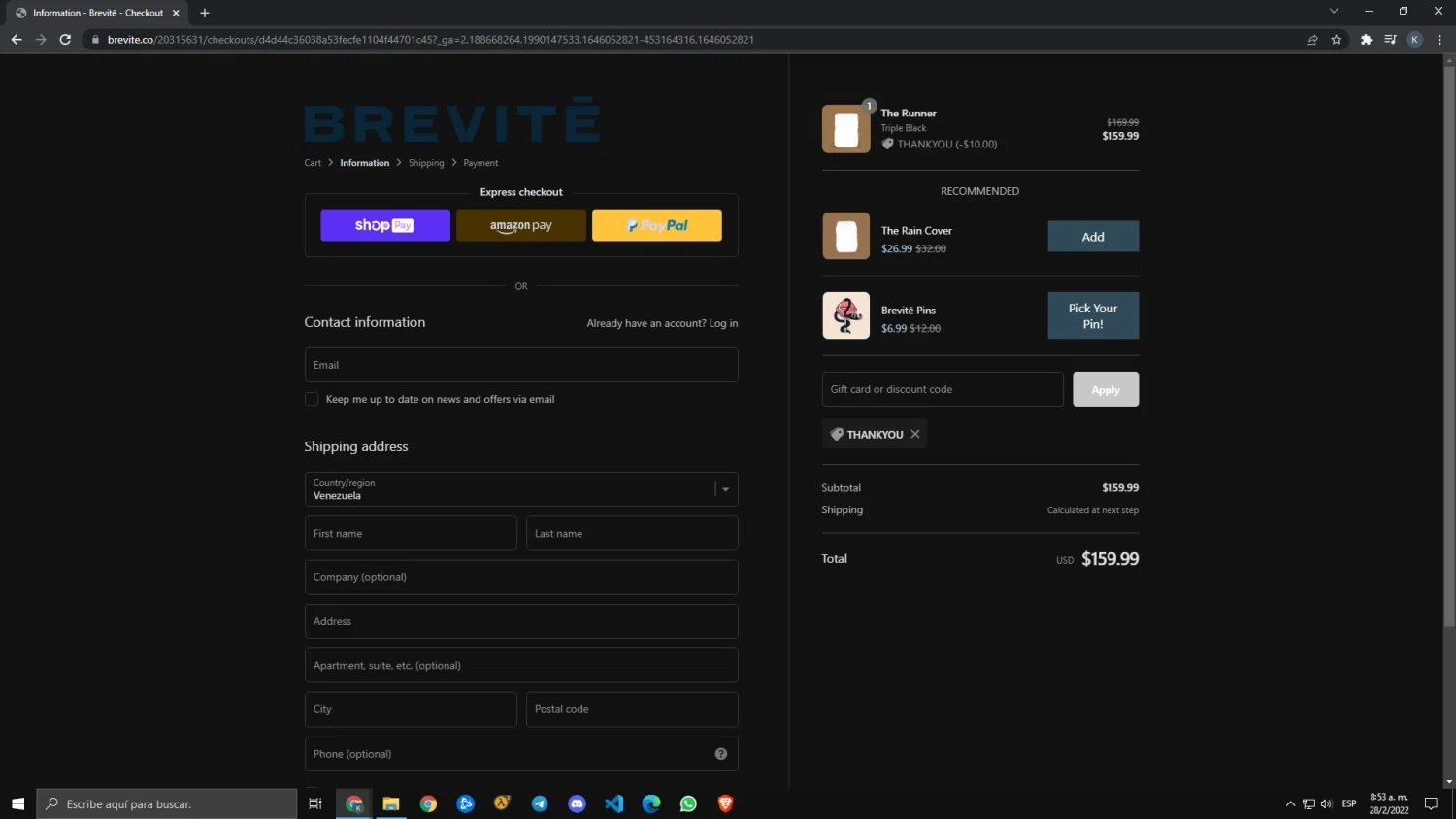Open the K profile avatar

point(1414,40)
